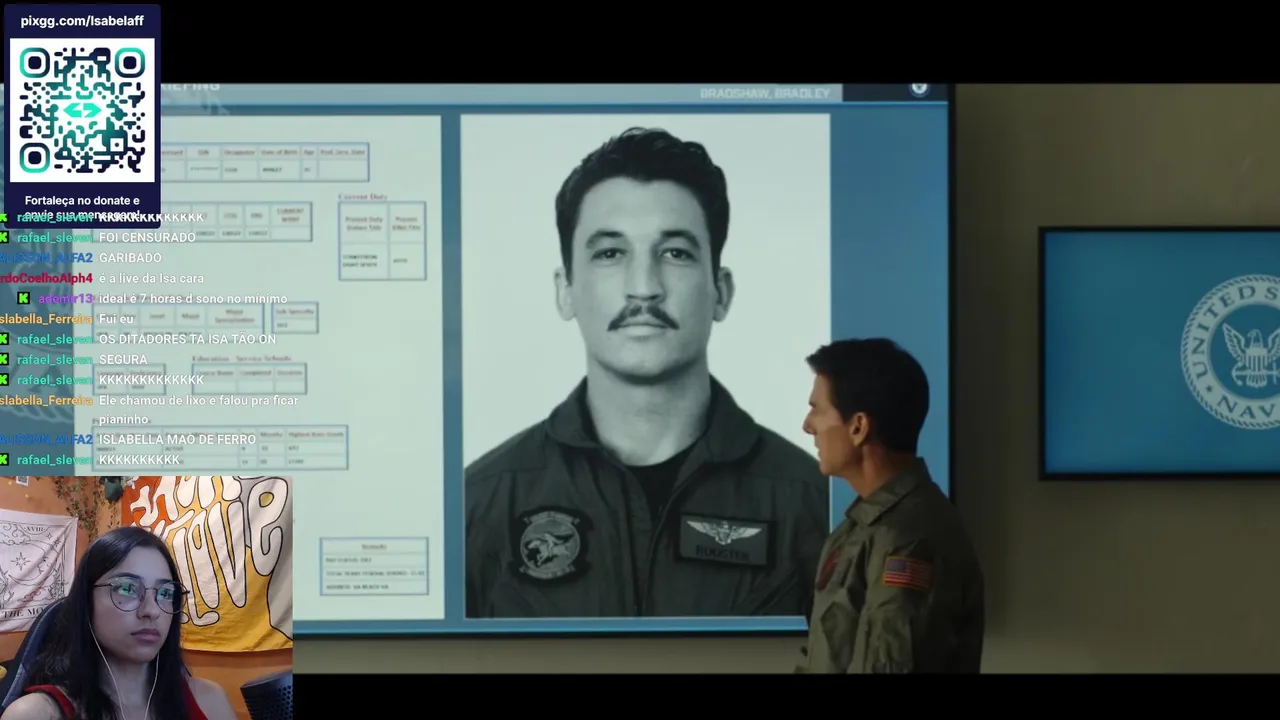Select the 'Fui eu' chat message
This screenshot has height=720, width=1280.
[x=116, y=319]
